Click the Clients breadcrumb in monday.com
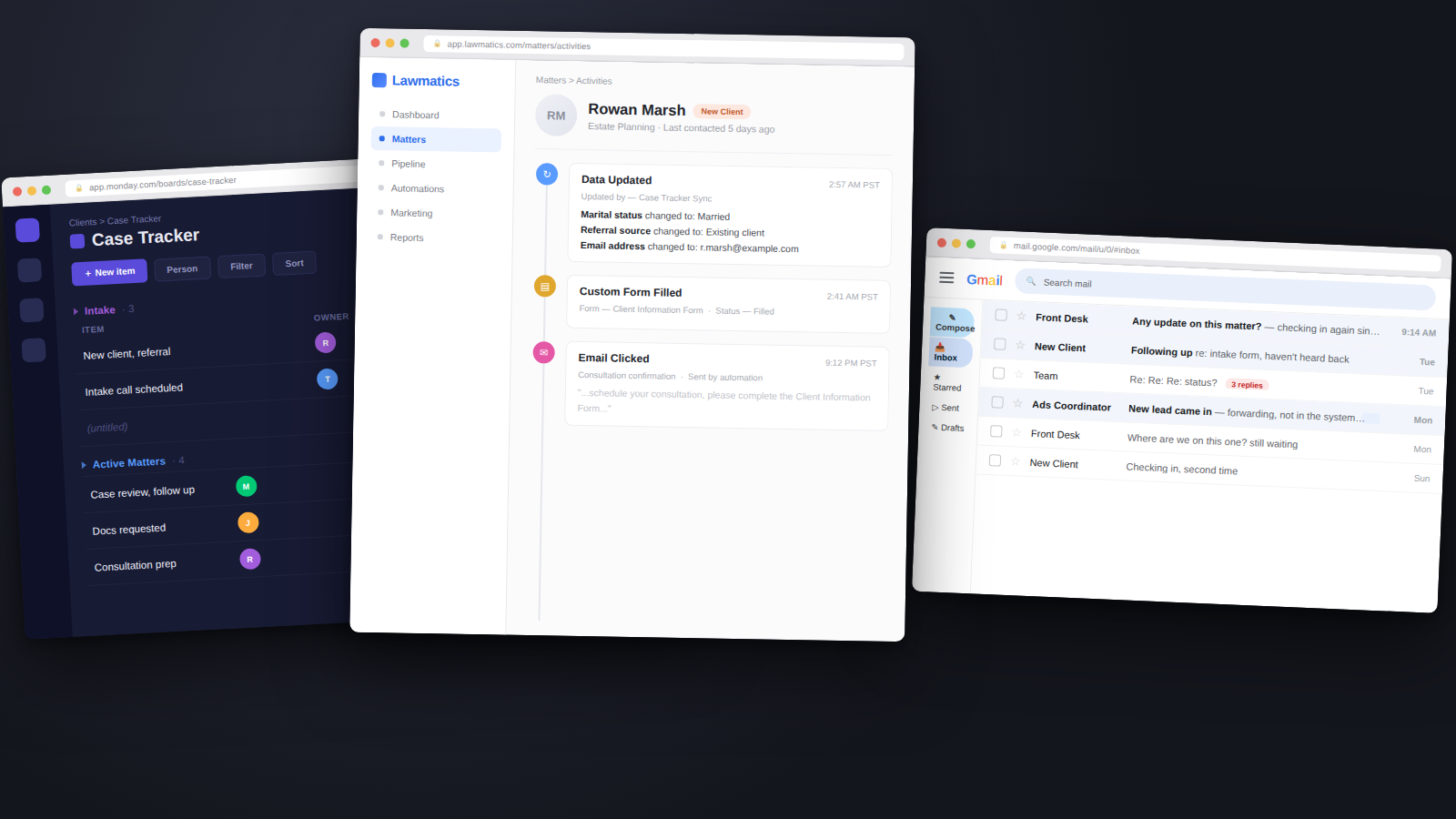This screenshot has width=1456, height=819. pyautogui.click(x=83, y=223)
